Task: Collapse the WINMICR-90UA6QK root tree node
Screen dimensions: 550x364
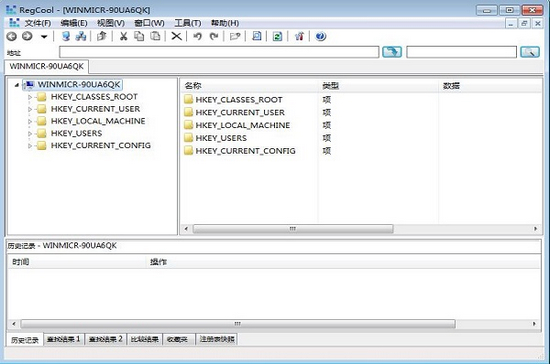Action: point(16,85)
